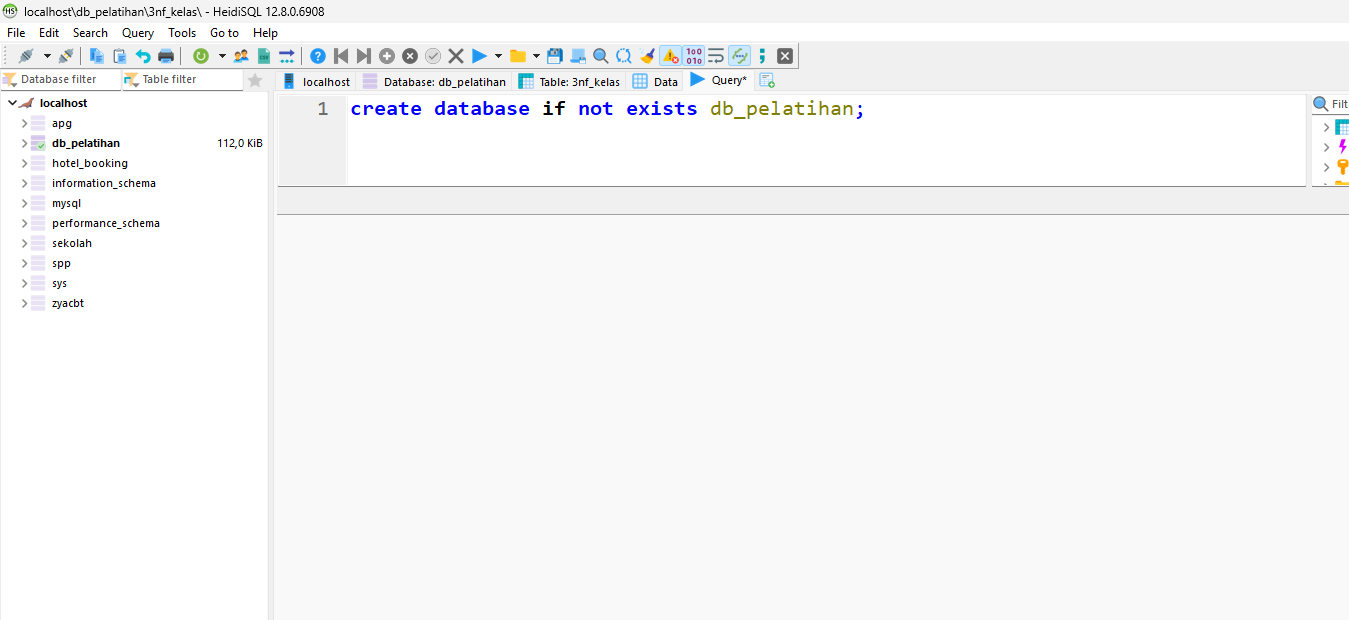Toggle the green link icon button
The height and width of the screenshot is (620, 1349).
tap(739, 56)
